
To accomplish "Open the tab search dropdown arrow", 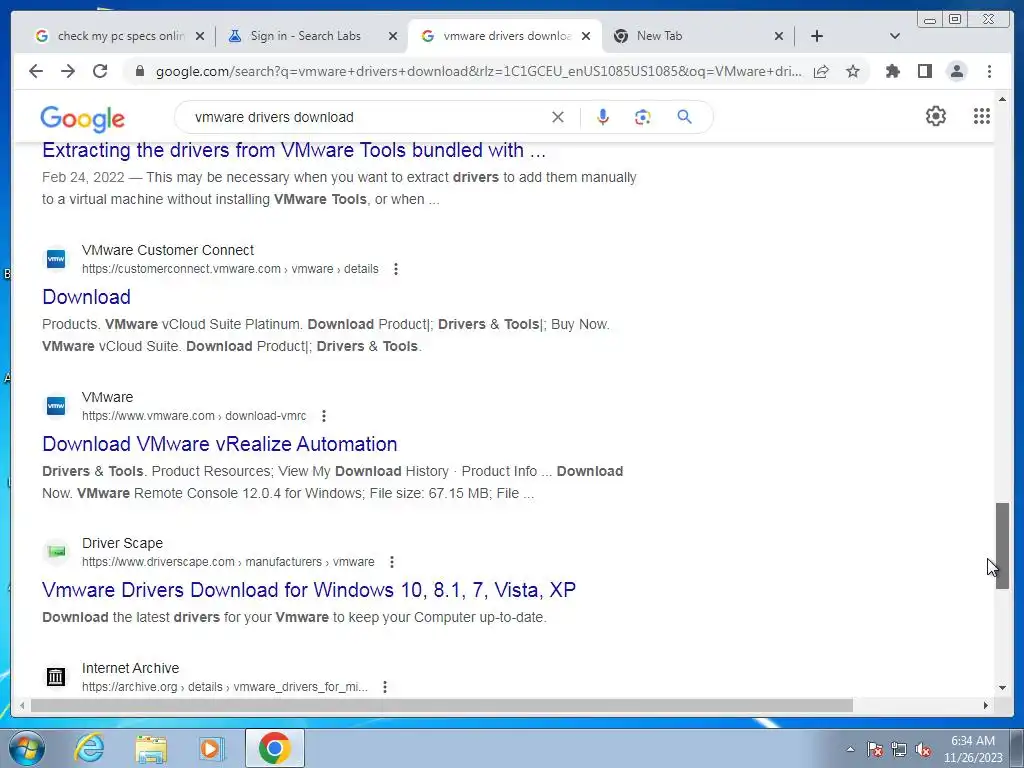I will [x=895, y=36].
